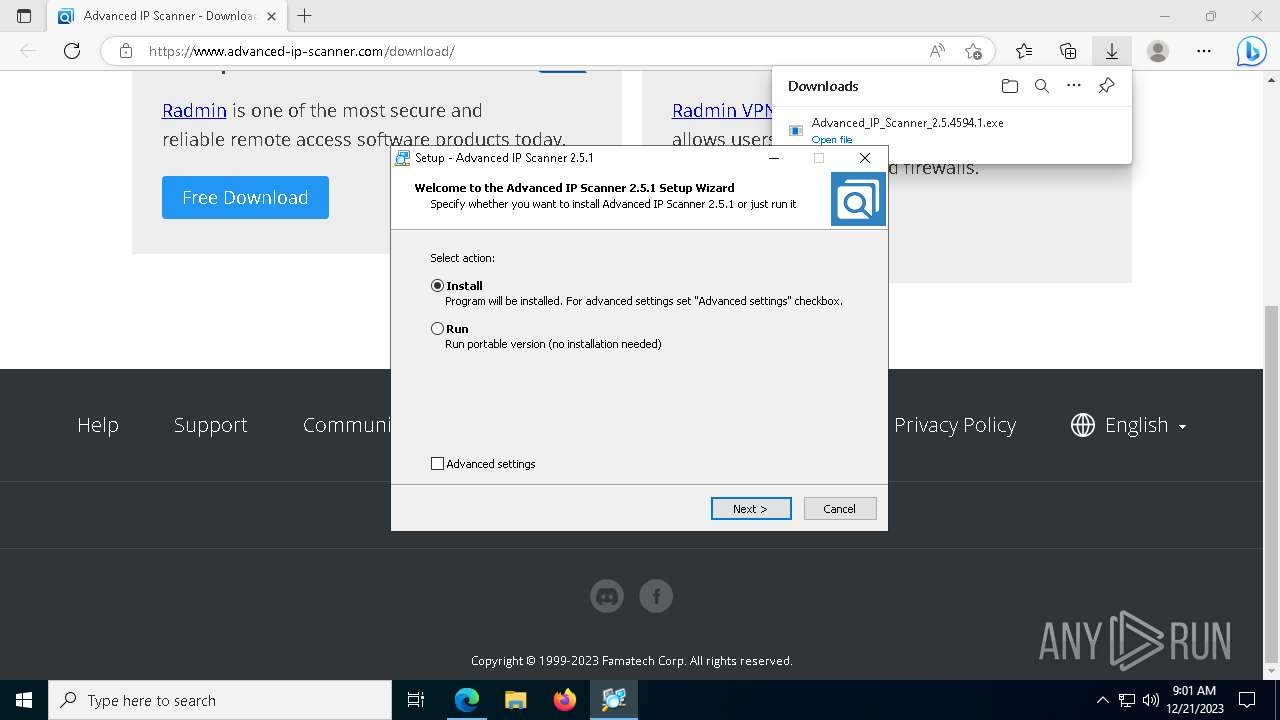Click the setup window title icon

402,158
